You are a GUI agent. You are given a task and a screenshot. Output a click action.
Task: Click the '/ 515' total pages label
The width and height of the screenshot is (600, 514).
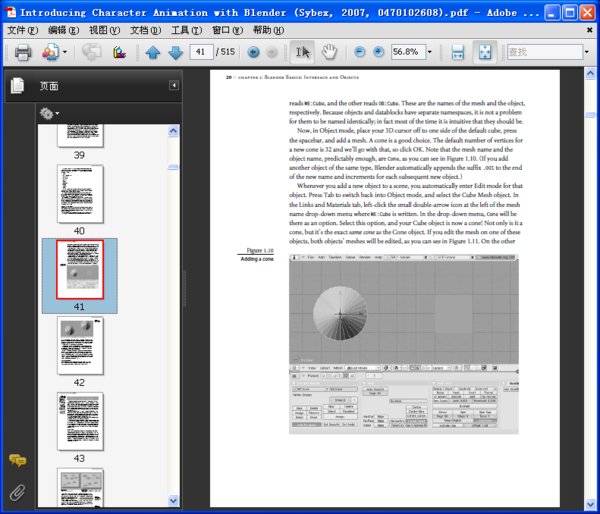tap(225, 52)
